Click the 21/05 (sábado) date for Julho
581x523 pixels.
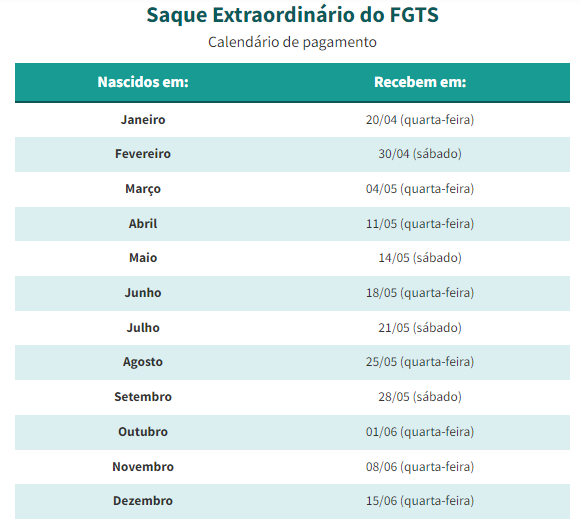pyautogui.click(x=420, y=328)
